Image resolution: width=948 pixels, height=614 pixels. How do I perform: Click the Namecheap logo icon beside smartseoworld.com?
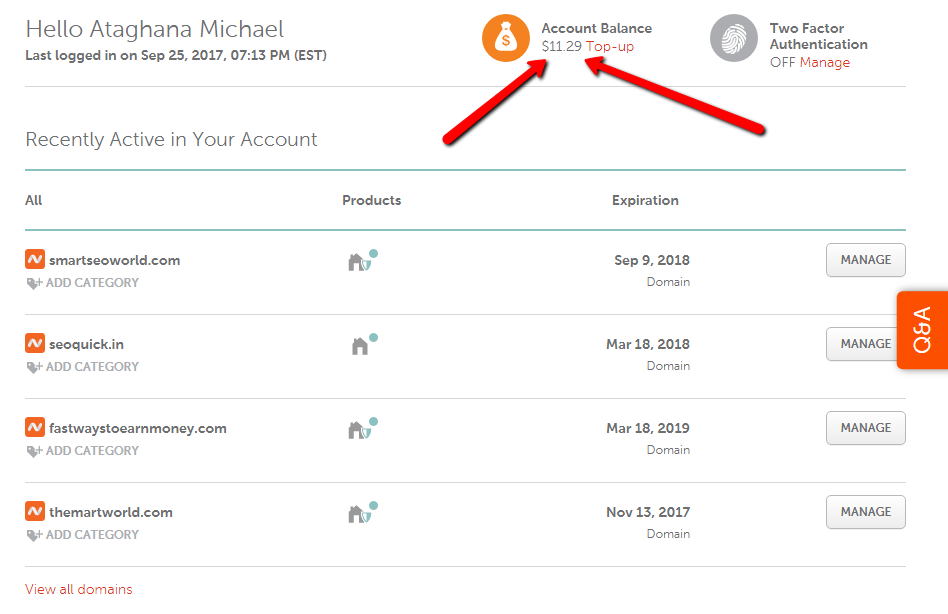click(x=35, y=260)
